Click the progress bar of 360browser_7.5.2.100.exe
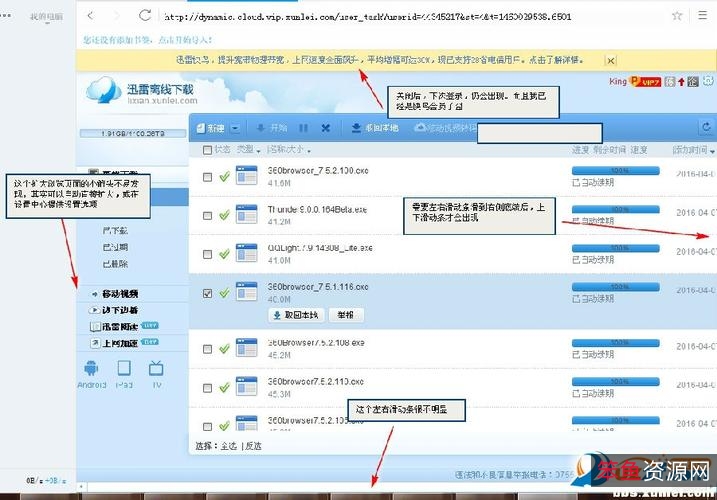This screenshot has height=500, width=717. 615,171
